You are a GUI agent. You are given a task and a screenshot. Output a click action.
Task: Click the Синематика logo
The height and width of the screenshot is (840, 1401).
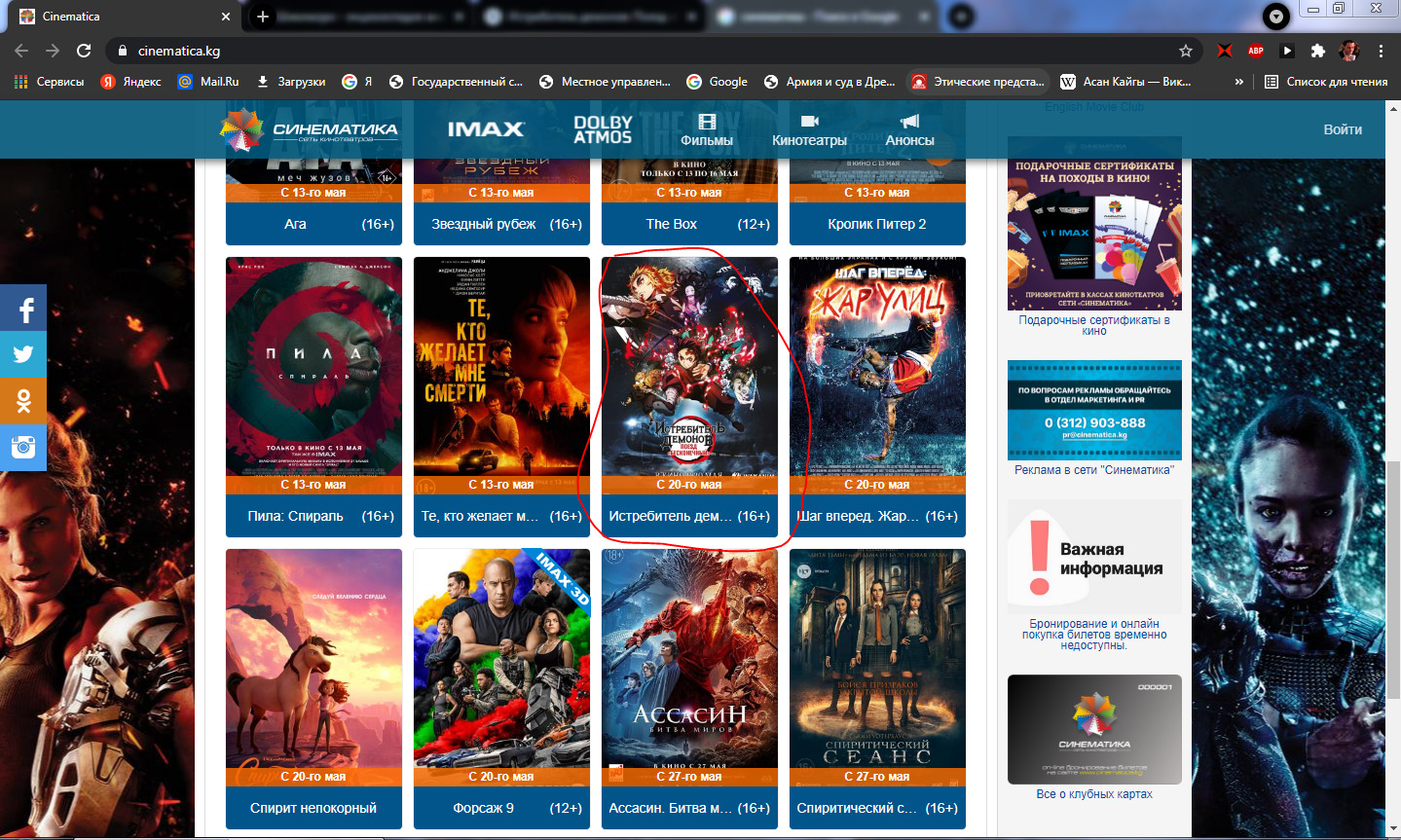tap(309, 130)
